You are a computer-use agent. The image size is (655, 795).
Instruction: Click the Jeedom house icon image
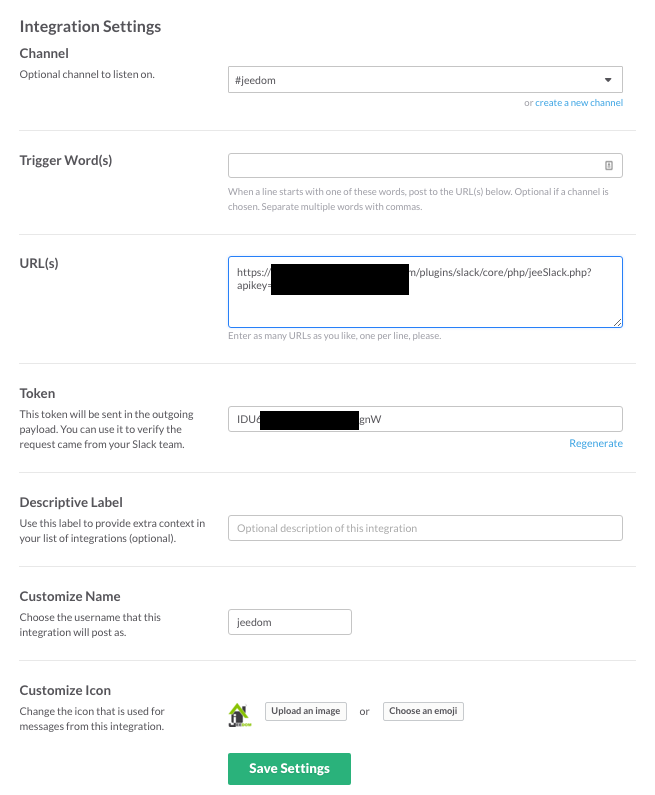(239, 715)
